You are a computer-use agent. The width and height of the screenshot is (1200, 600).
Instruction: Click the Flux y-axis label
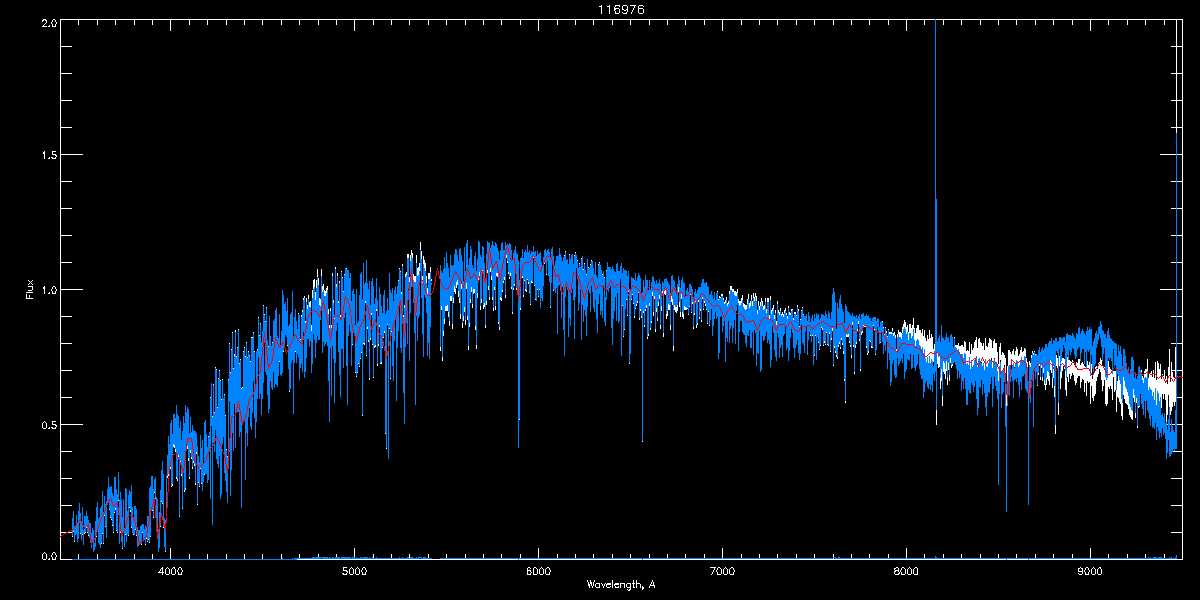pos(29,290)
